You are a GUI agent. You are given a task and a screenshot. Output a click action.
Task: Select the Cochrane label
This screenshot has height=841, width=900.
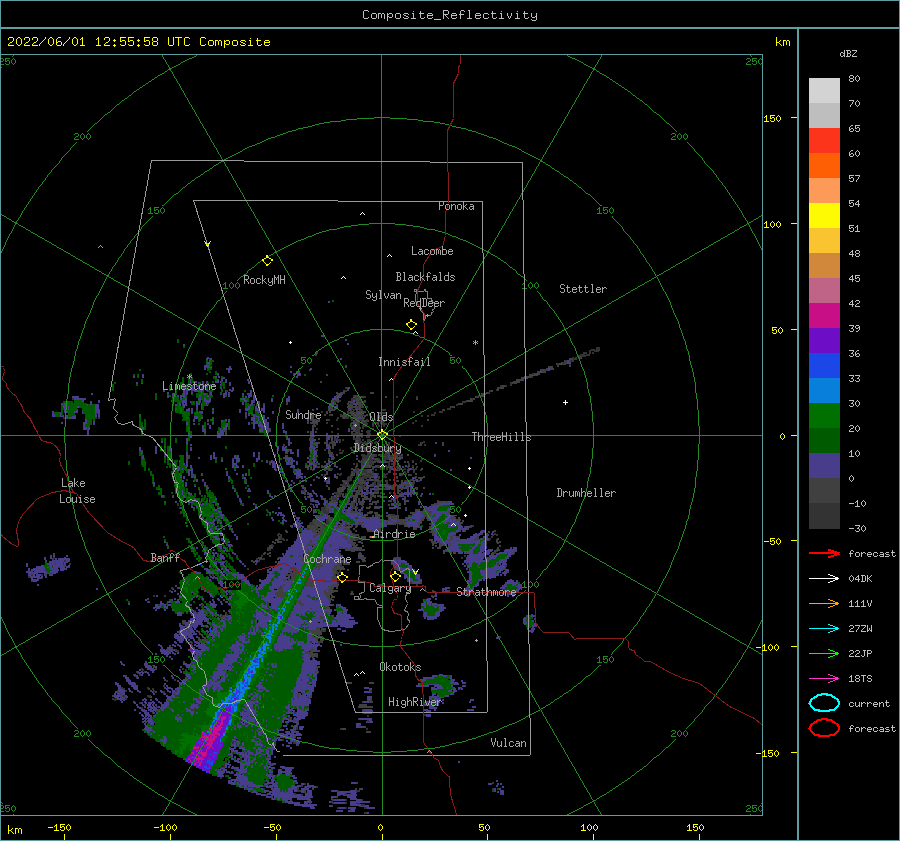(327, 559)
